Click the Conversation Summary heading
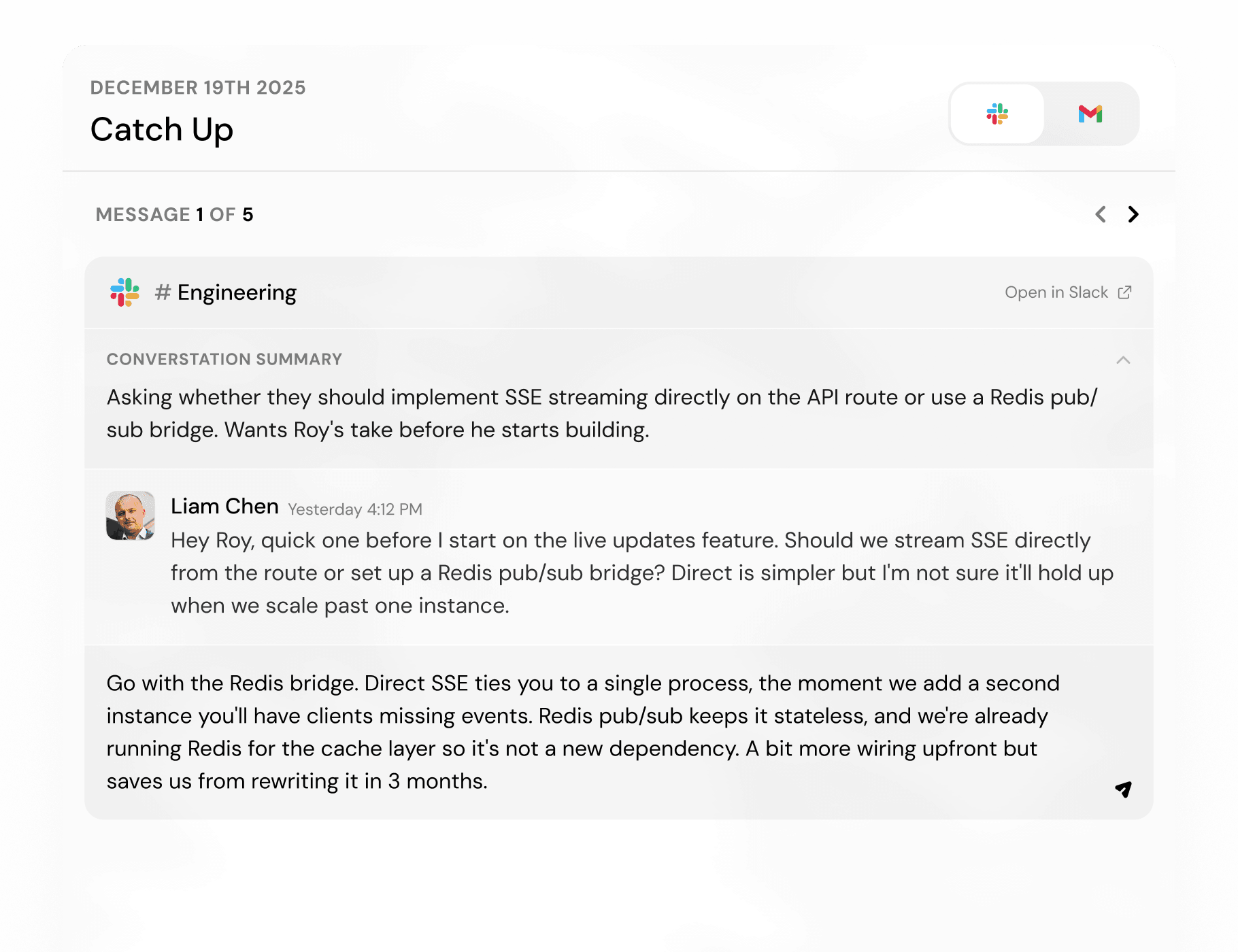This screenshot has width=1238, height=952. pos(224,359)
